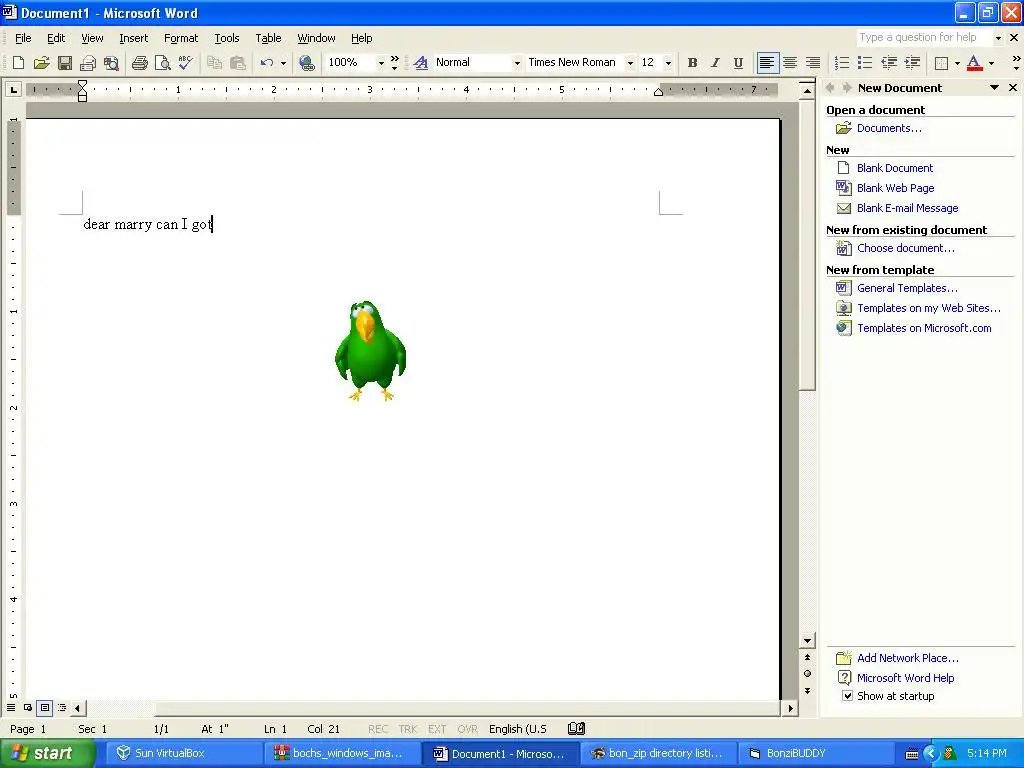
Task: Open the Times New Roman font dropdown
Action: point(630,63)
